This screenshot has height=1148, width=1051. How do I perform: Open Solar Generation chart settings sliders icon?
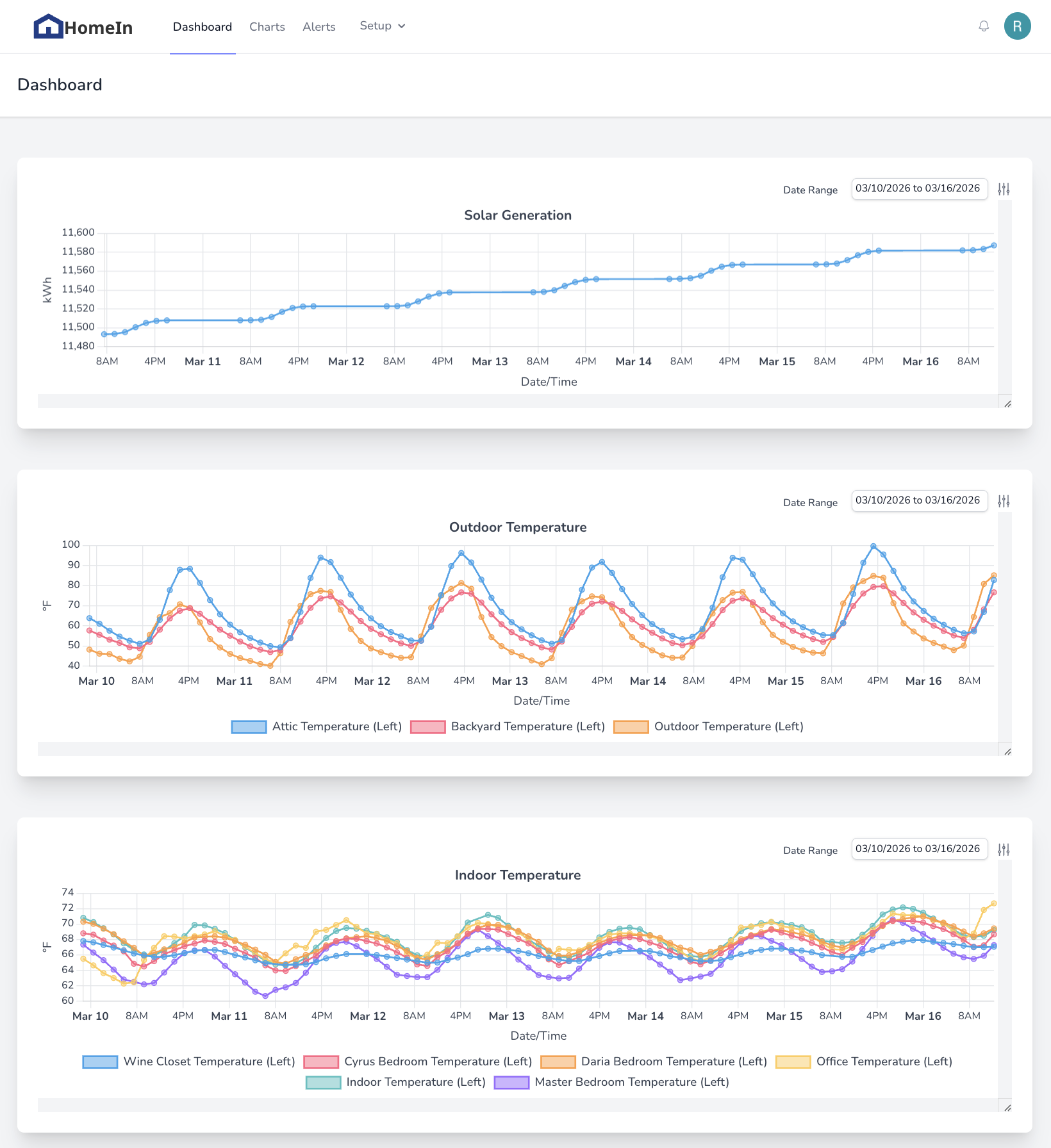tap(1004, 190)
